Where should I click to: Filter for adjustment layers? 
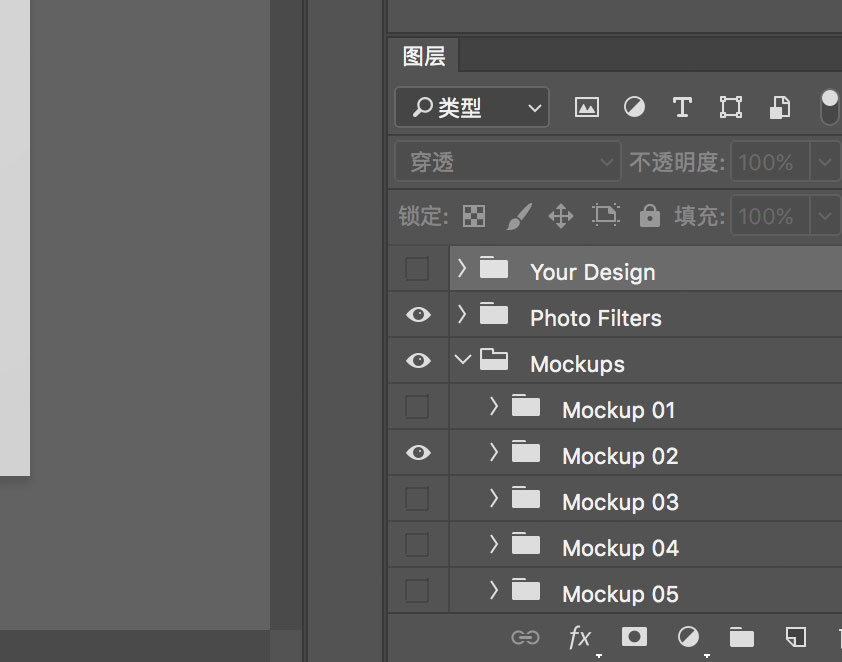point(634,107)
